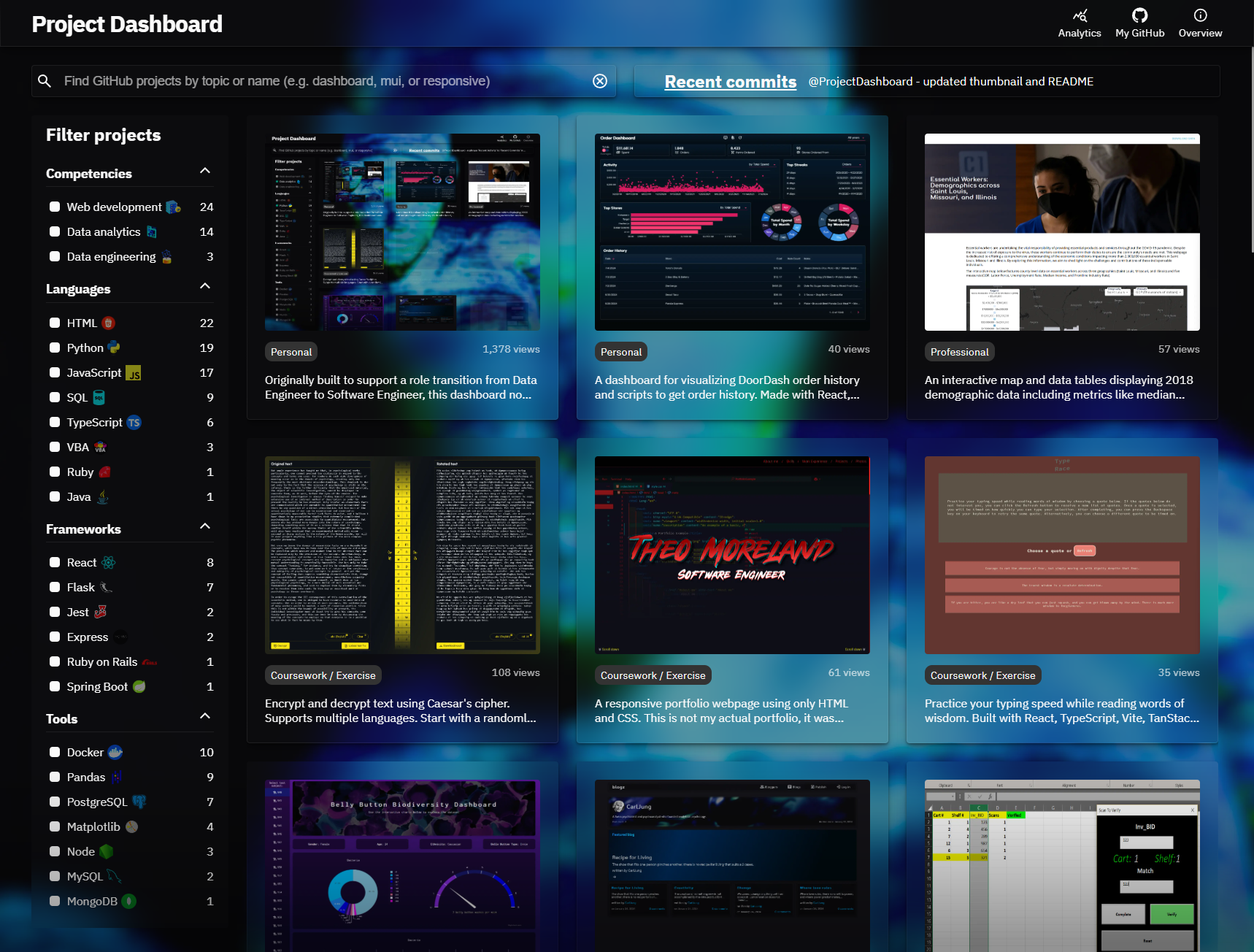Open My GitHub icon link
Image resolution: width=1254 pixels, height=952 pixels.
pos(1139,15)
